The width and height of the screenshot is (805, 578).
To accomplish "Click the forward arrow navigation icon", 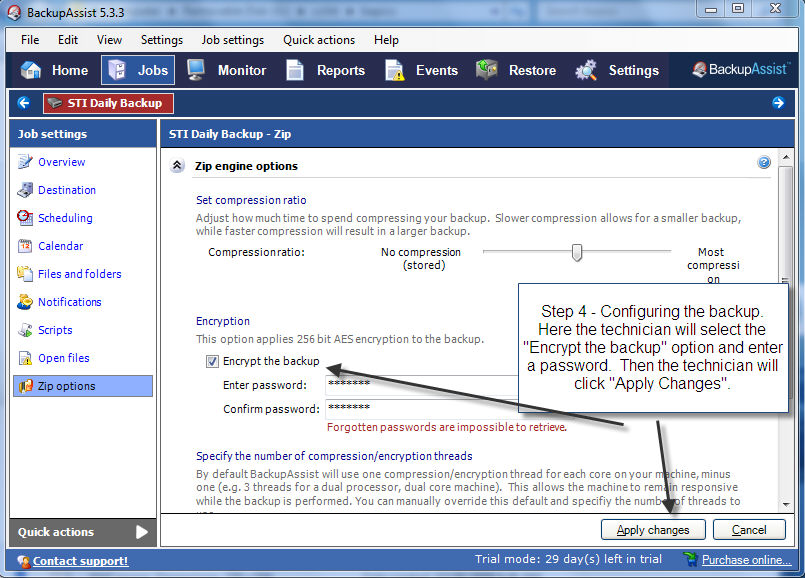I will click(778, 103).
